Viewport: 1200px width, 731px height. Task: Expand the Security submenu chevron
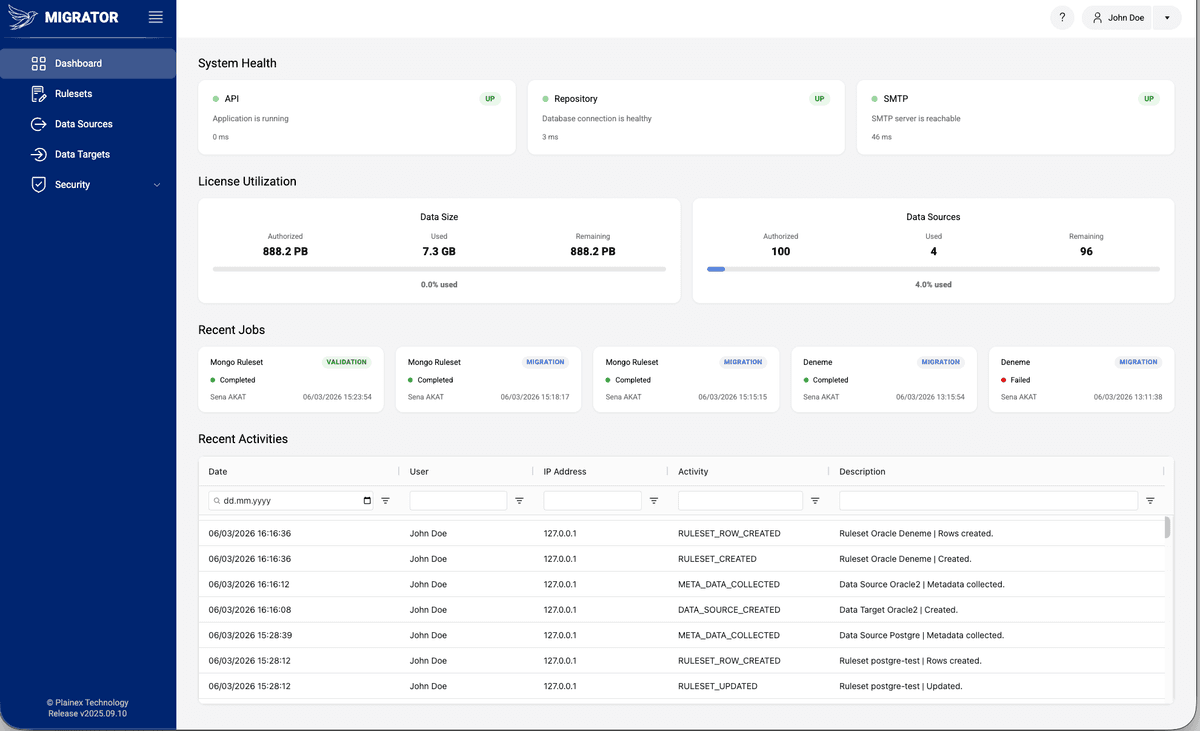click(157, 185)
